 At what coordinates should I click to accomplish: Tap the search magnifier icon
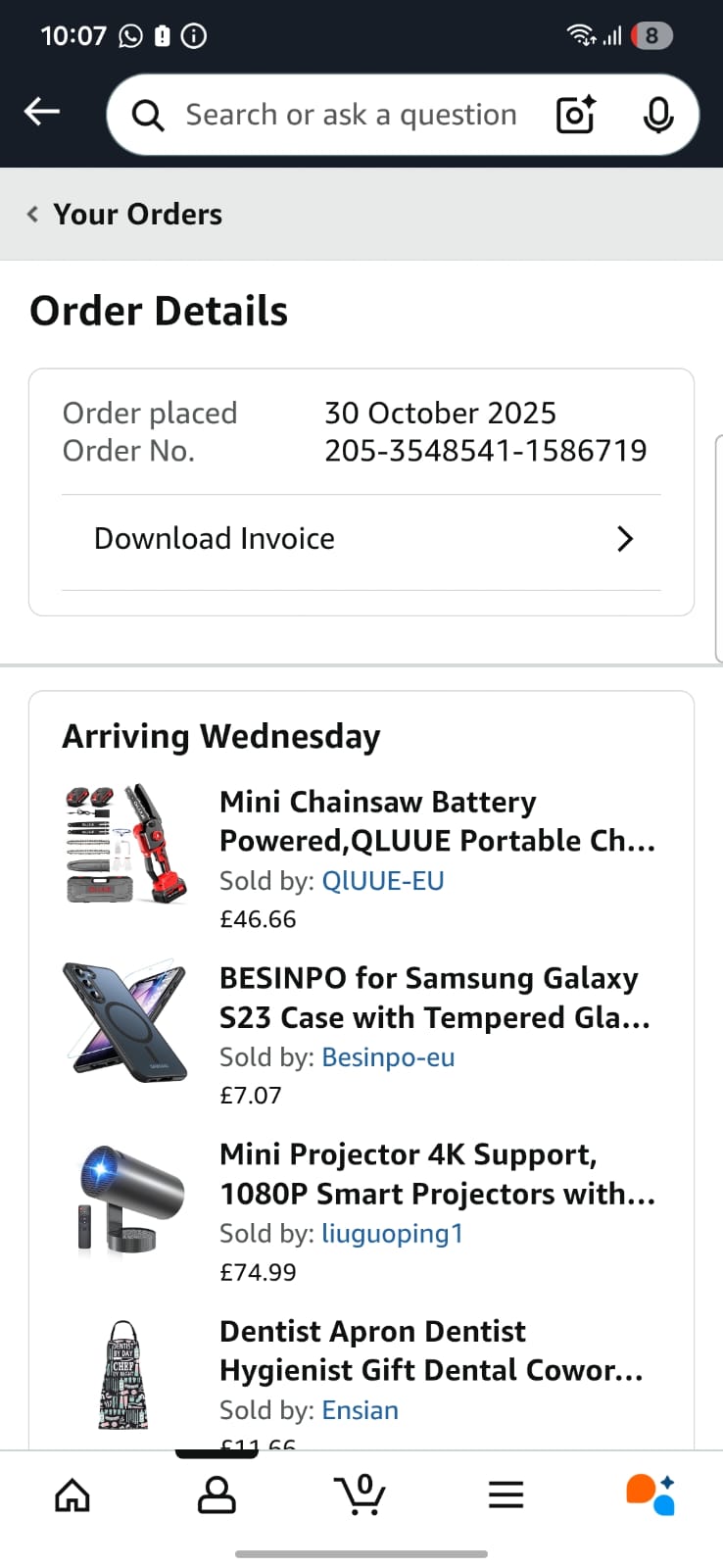148,116
